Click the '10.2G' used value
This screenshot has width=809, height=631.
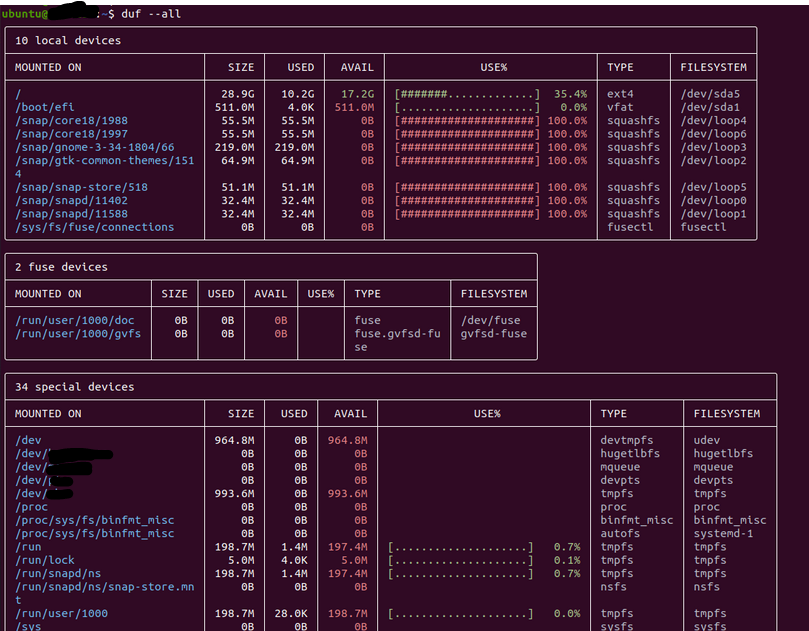pos(297,94)
